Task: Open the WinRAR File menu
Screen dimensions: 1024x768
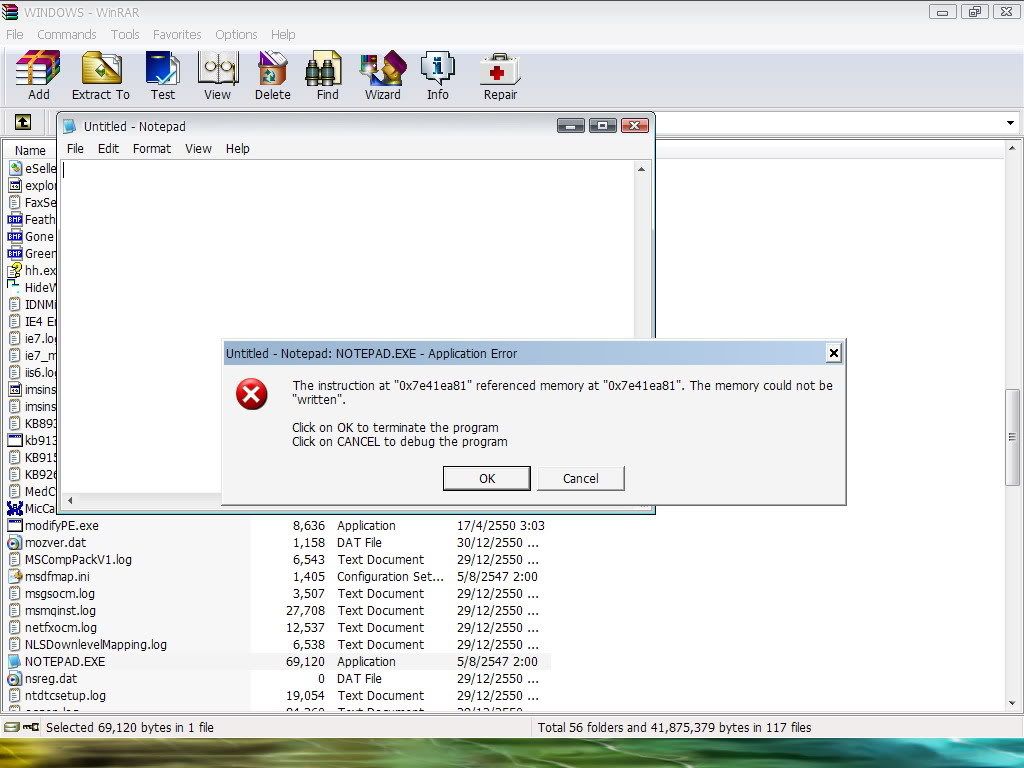Action: point(14,35)
